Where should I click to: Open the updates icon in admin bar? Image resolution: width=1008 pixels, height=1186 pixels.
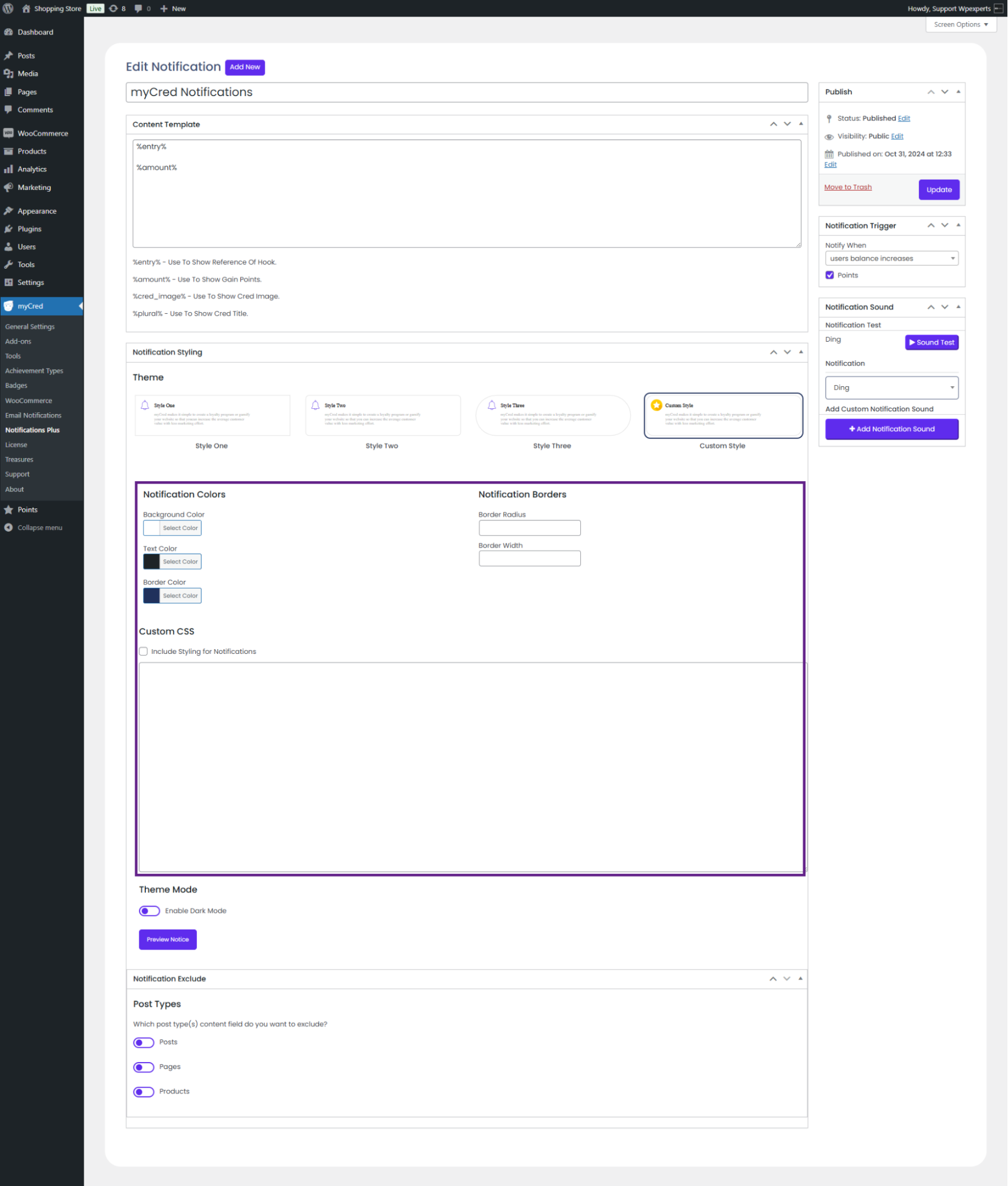pos(113,8)
